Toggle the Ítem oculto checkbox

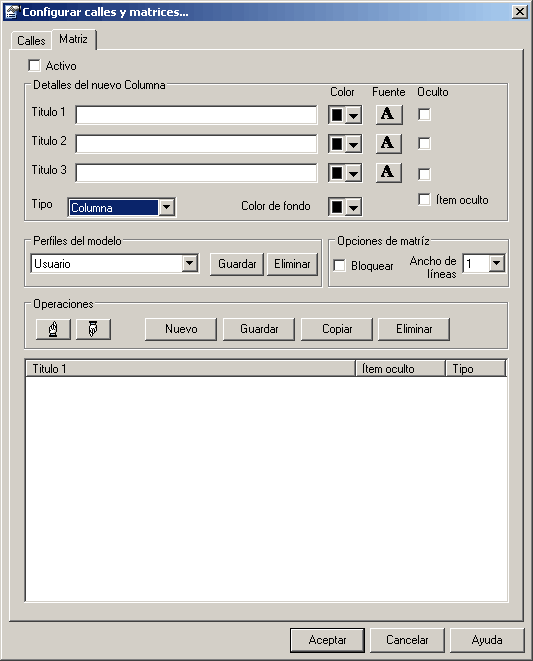[x=424, y=199]
